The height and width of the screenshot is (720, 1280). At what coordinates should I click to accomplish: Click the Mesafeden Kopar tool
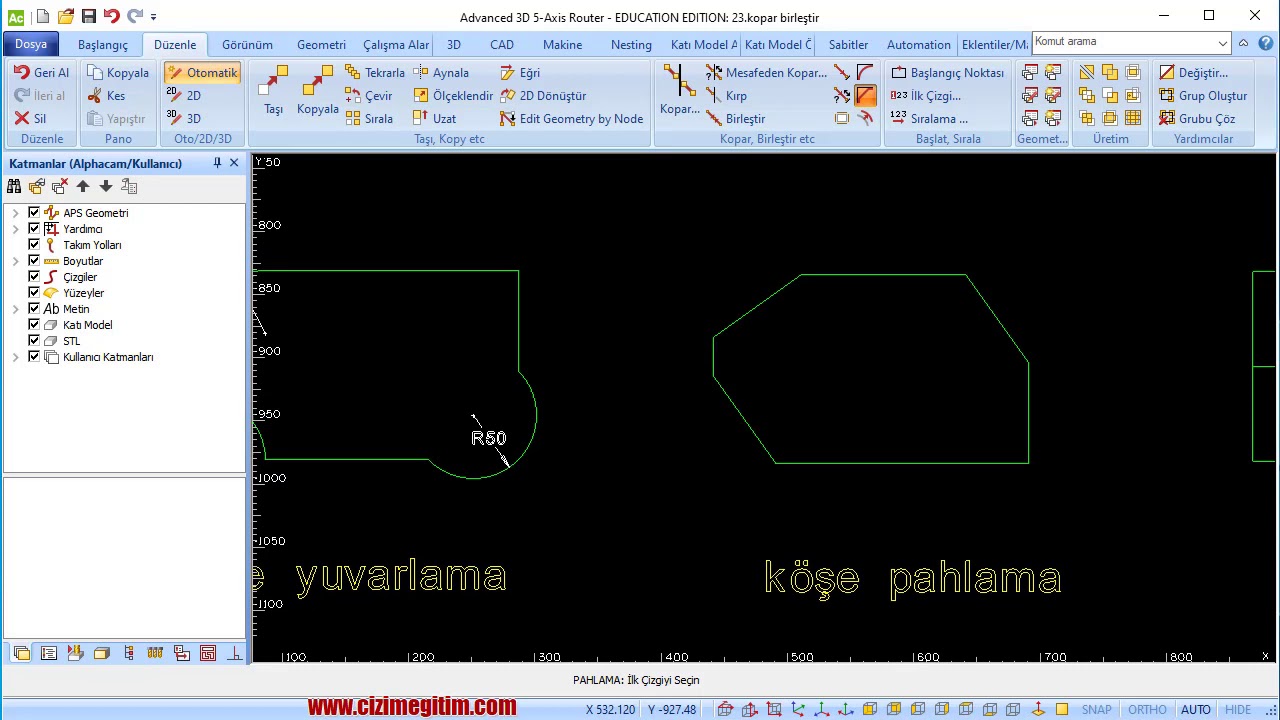766,73
